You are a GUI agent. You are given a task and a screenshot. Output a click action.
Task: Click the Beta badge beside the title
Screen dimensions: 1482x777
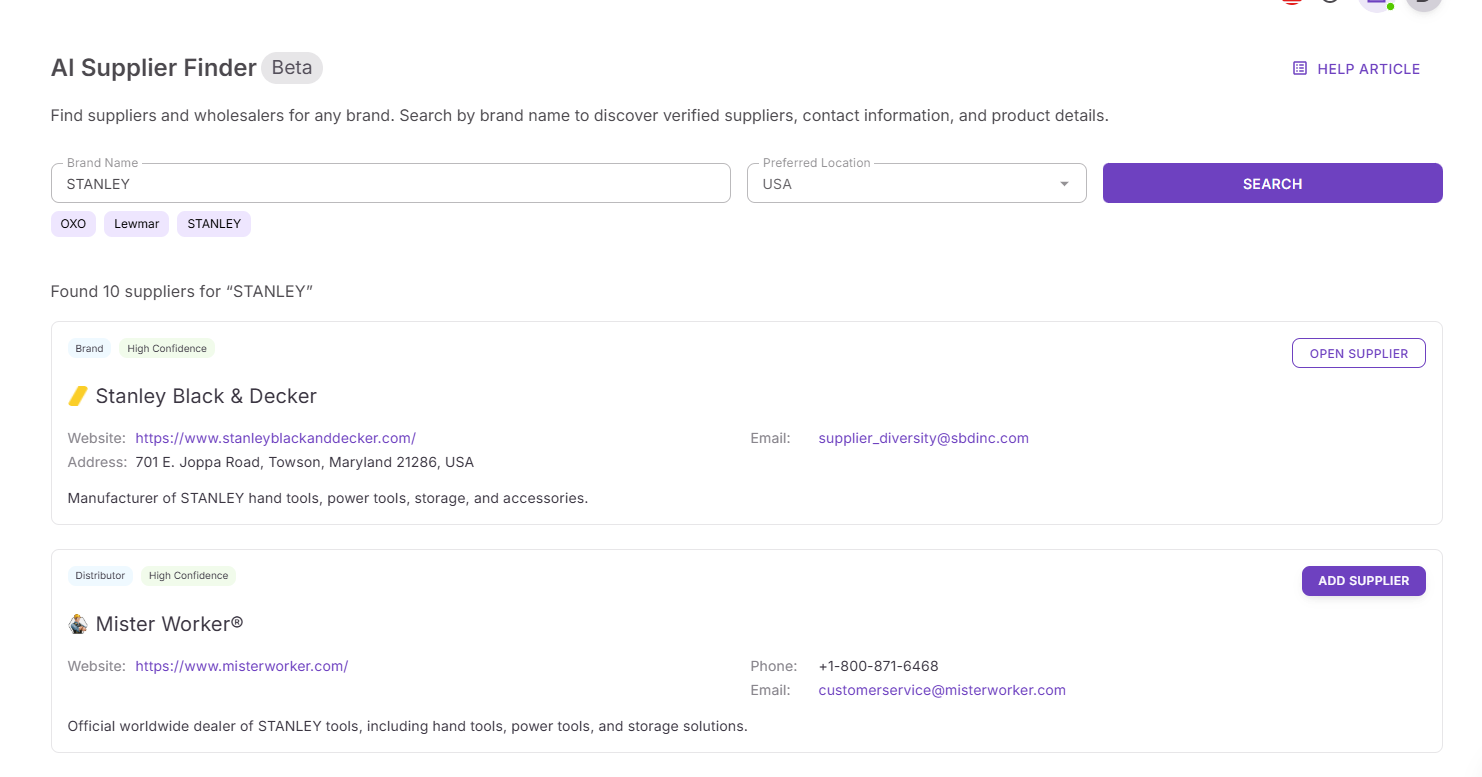(x=292, y=68)
